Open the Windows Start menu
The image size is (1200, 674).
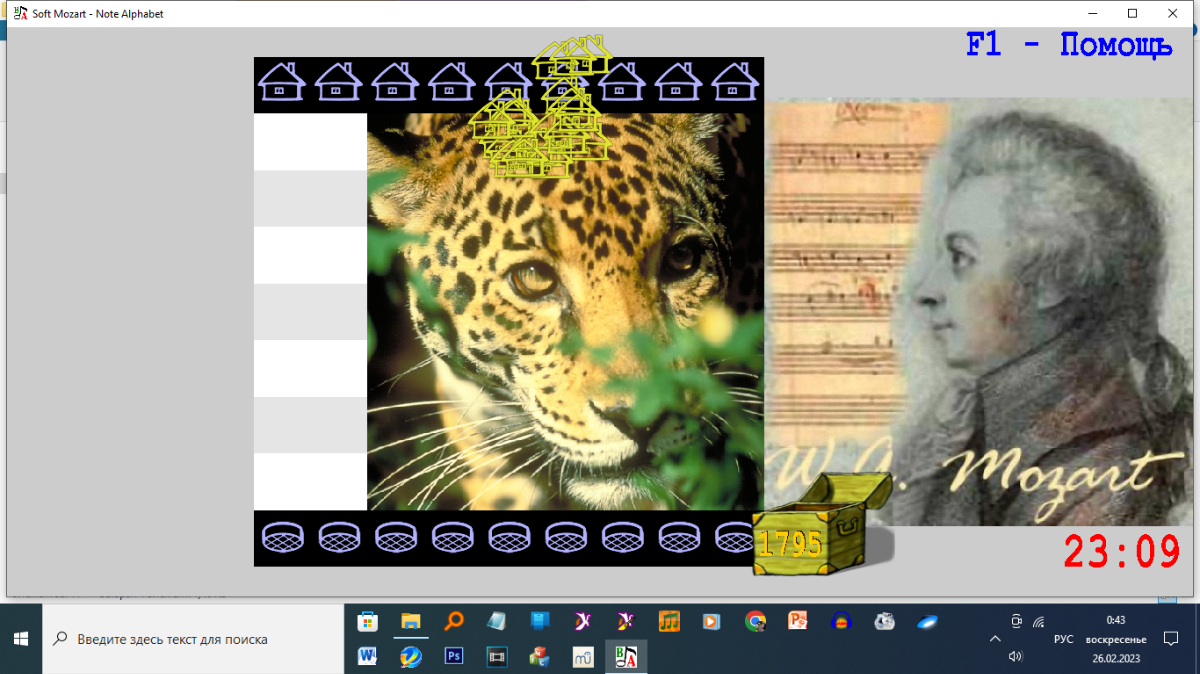point(21,639)
